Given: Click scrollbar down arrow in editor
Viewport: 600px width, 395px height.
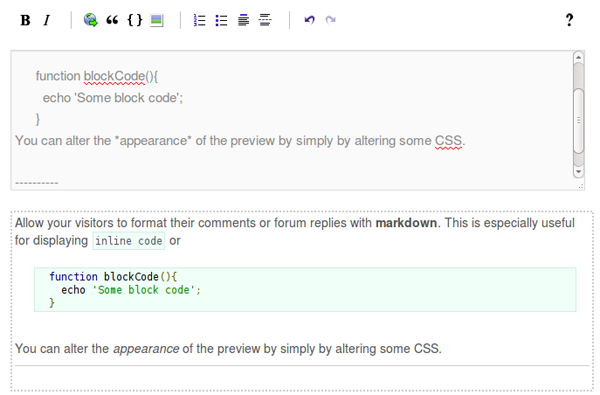Looking at the screenshot, I should tap(579, 171).
